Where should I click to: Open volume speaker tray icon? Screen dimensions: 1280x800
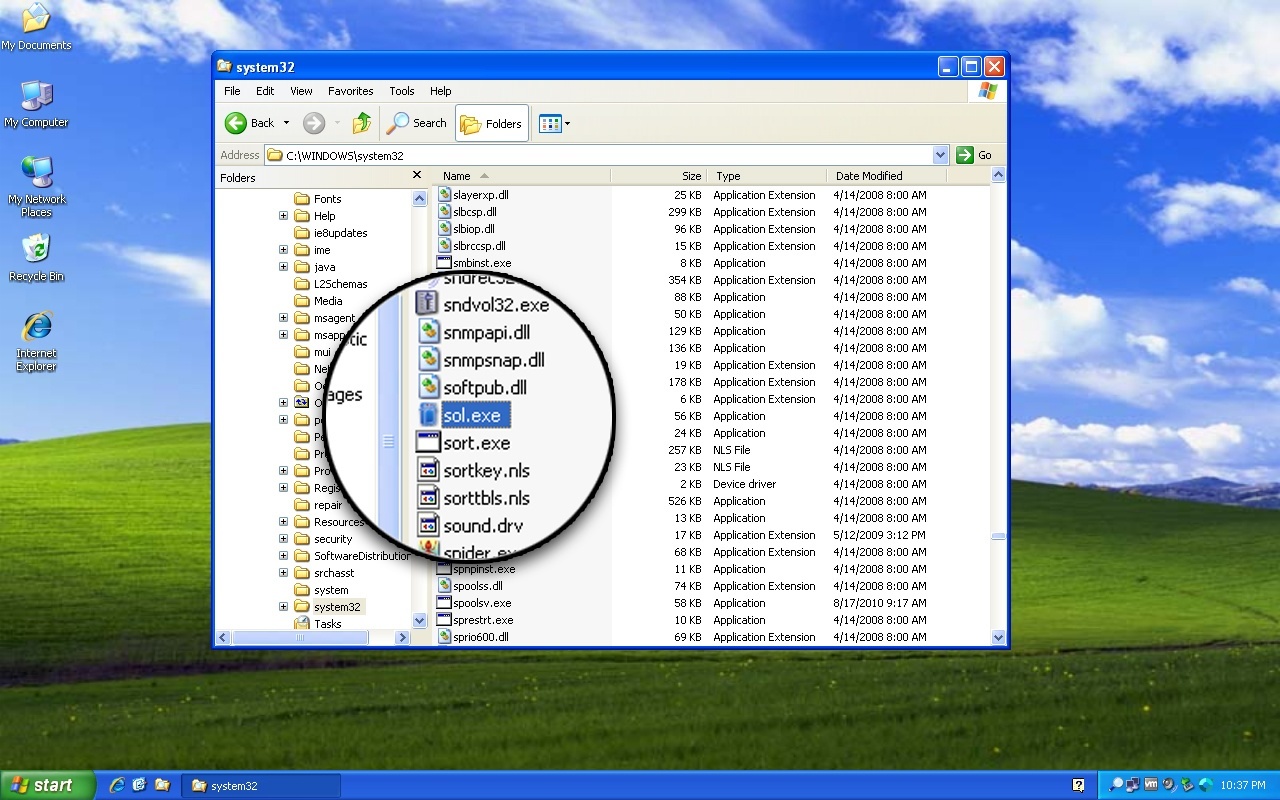coord(1169,785)
